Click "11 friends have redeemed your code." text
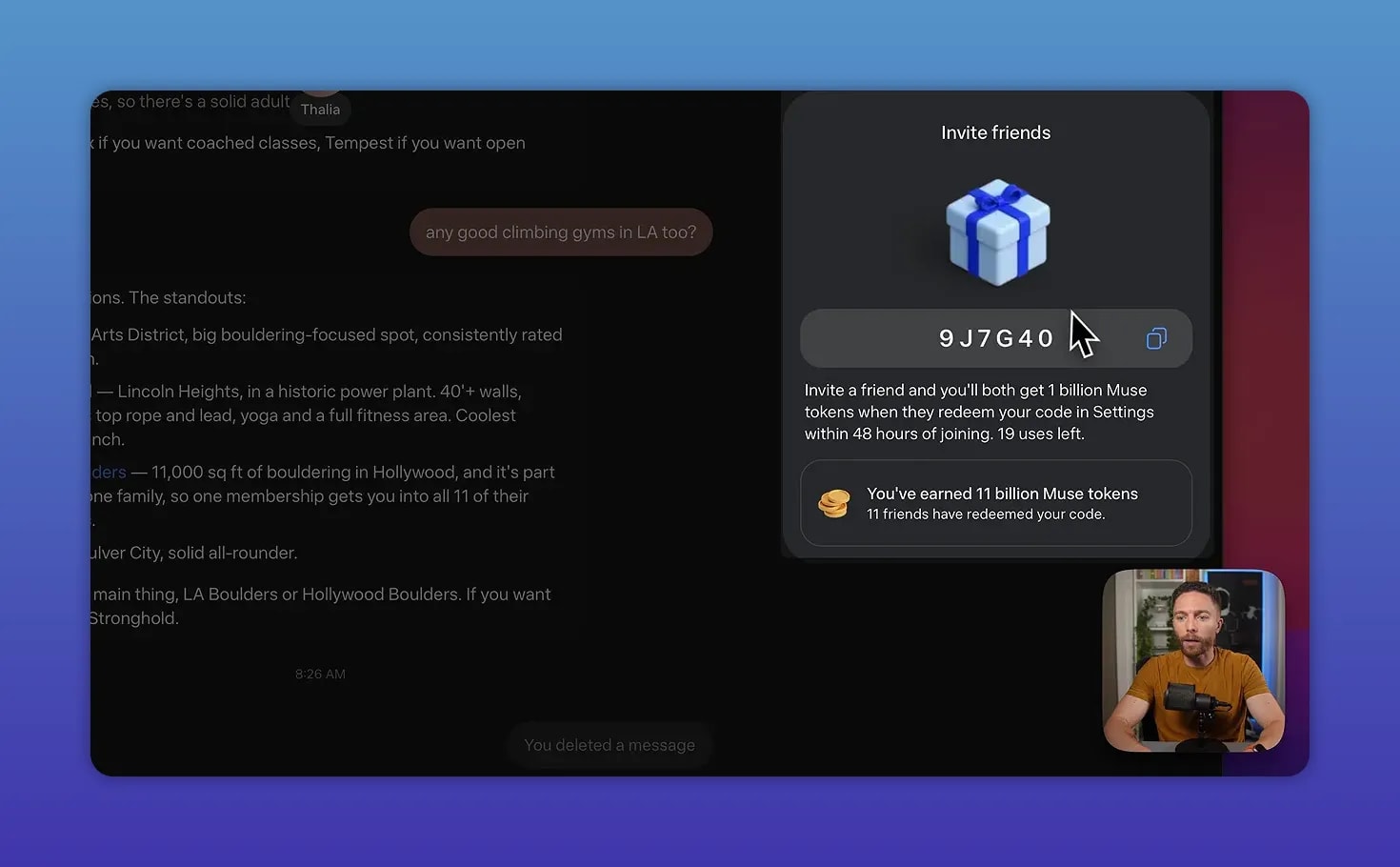Viewport: 1400px width, 867px height. pyautogui.click(x=986, y=514)
